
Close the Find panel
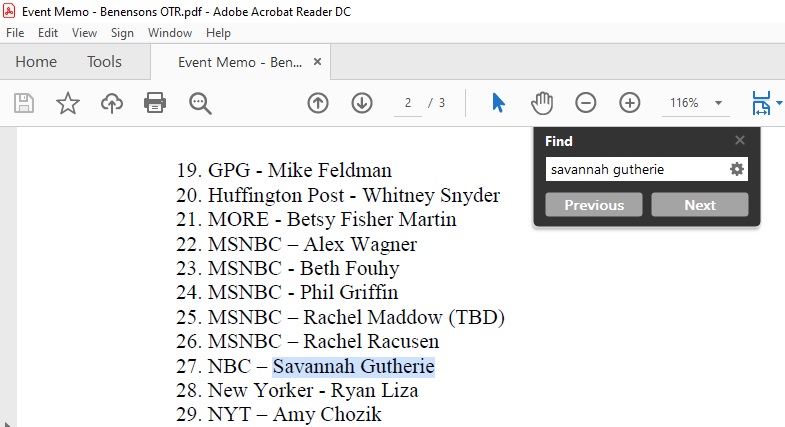[x=740, y=140]
